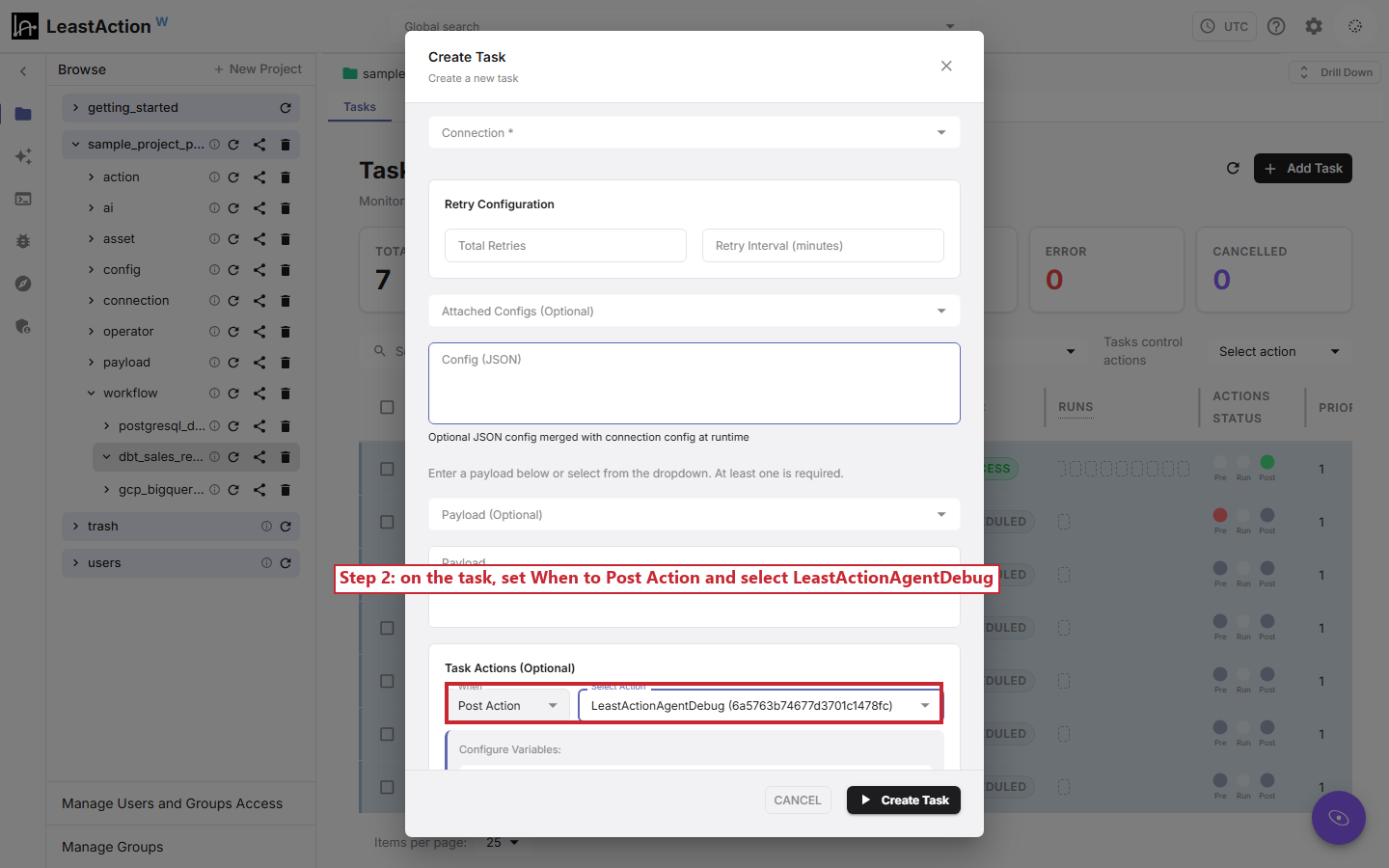Delete the workflow folder

[286, 393]
